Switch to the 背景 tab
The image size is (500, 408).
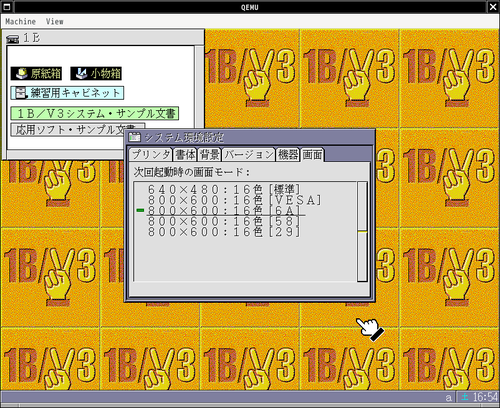209,155
